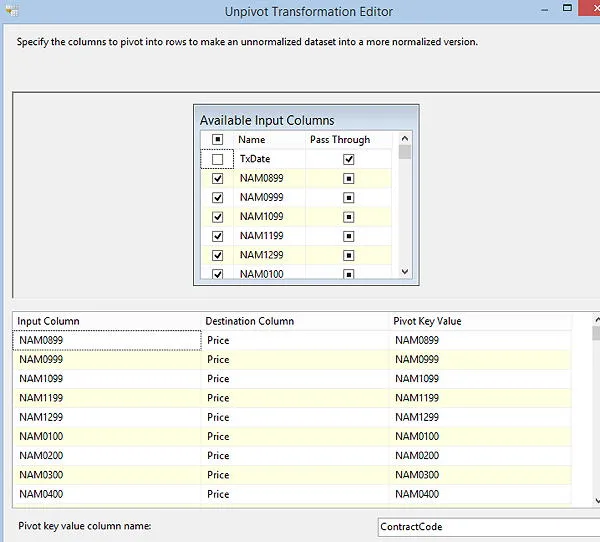600x542 pixels.
Task: Click the Pass Through column header
Action: click(340, 140)
